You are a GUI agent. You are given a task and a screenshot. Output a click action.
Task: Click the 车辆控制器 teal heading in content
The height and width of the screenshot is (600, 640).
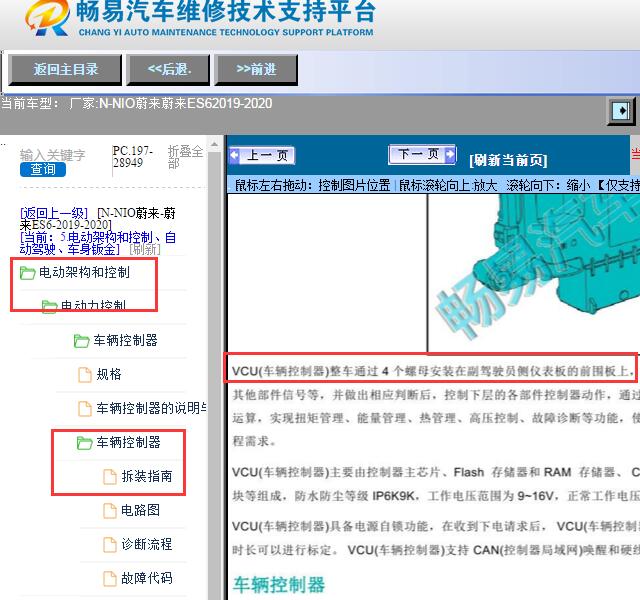click(279, 584)
